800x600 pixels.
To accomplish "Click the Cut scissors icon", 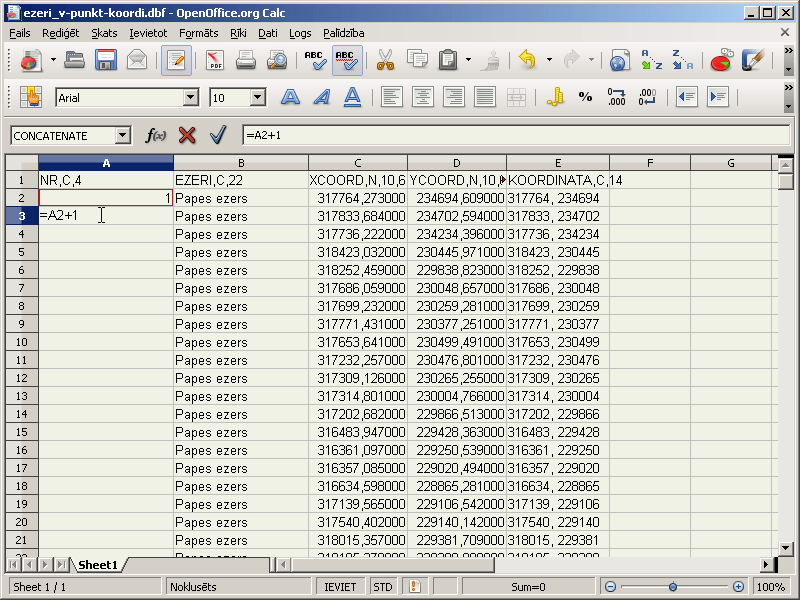I will coord(386,60).
